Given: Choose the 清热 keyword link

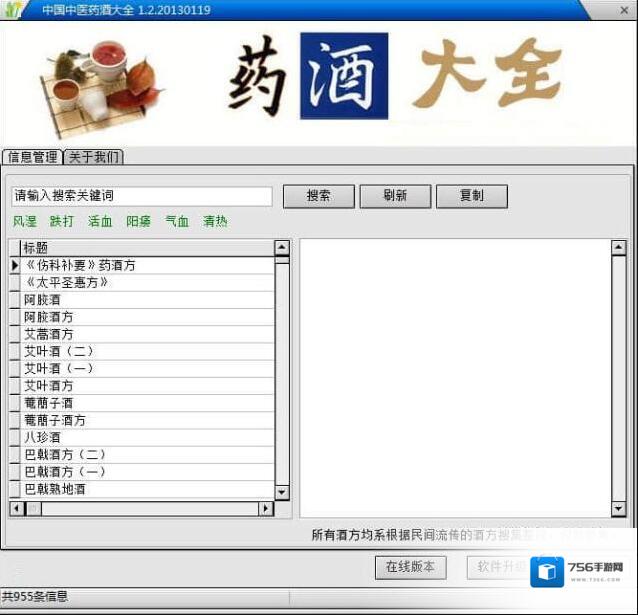Looking at the screenshot, I should (x=215, y=221).
